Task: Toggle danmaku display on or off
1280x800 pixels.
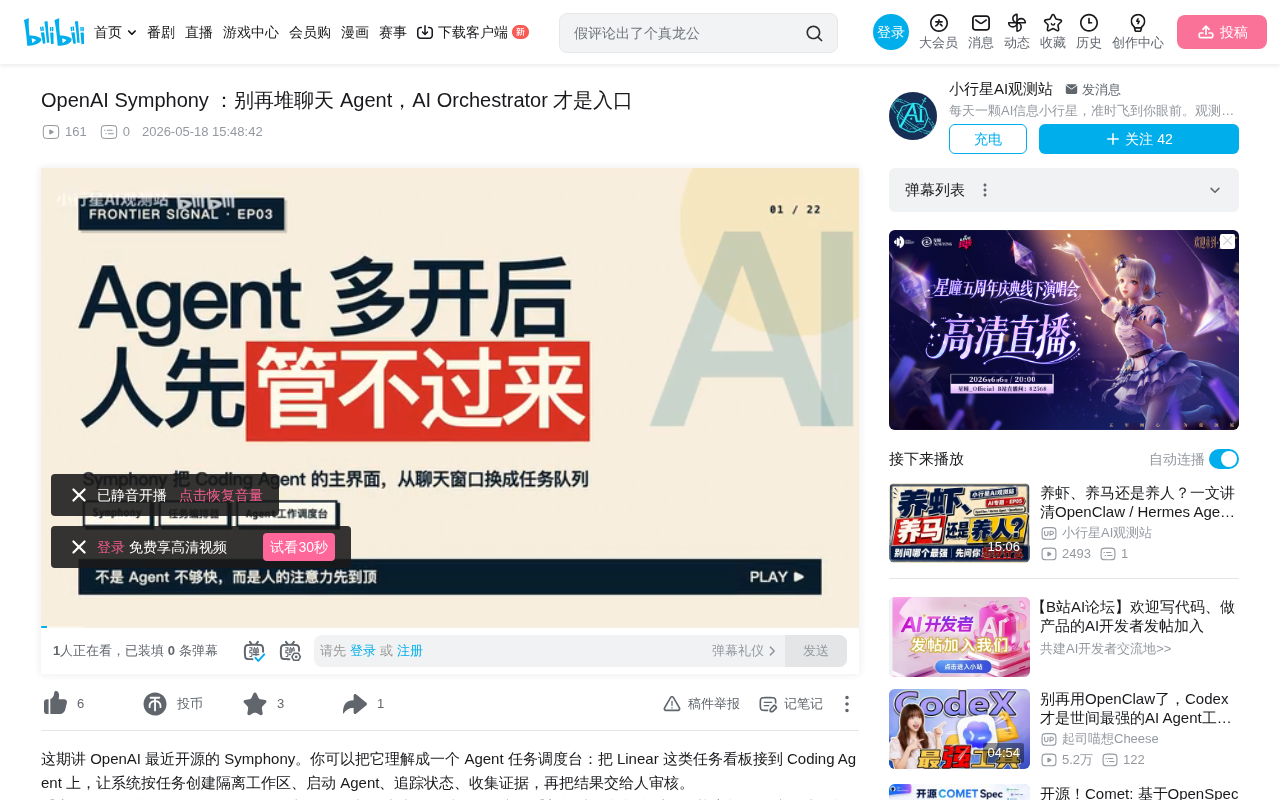Action: point(254,651)
